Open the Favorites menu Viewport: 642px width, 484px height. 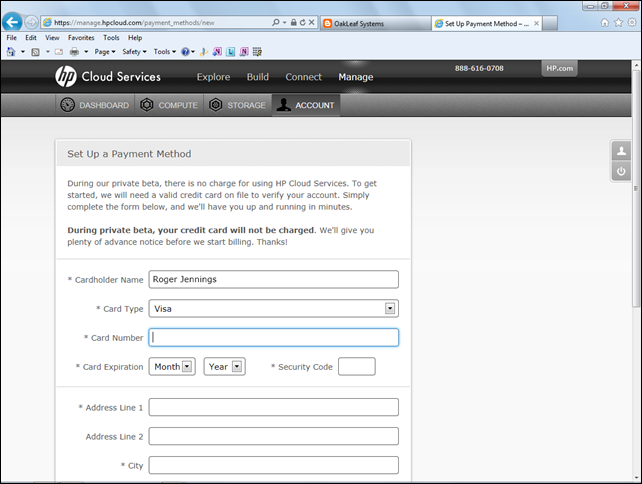(81, 38)
